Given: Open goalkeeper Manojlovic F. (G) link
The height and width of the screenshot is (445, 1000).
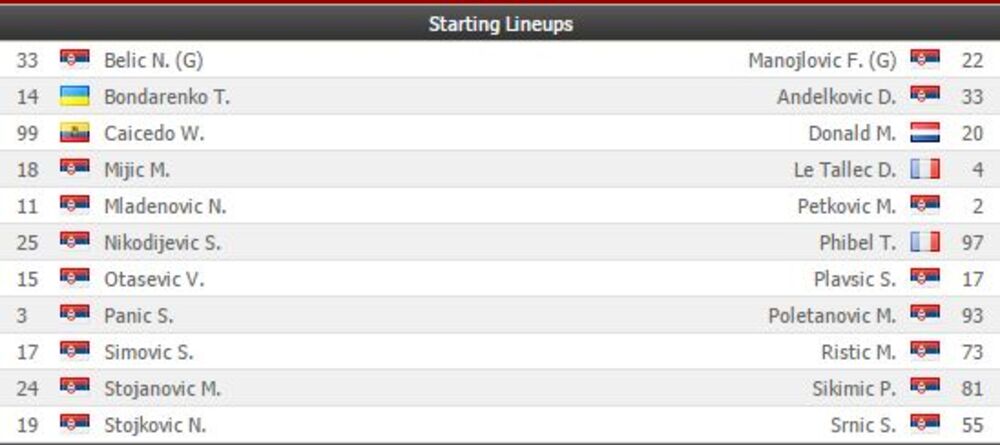Looking at the screenshot, I should [822, 60].
